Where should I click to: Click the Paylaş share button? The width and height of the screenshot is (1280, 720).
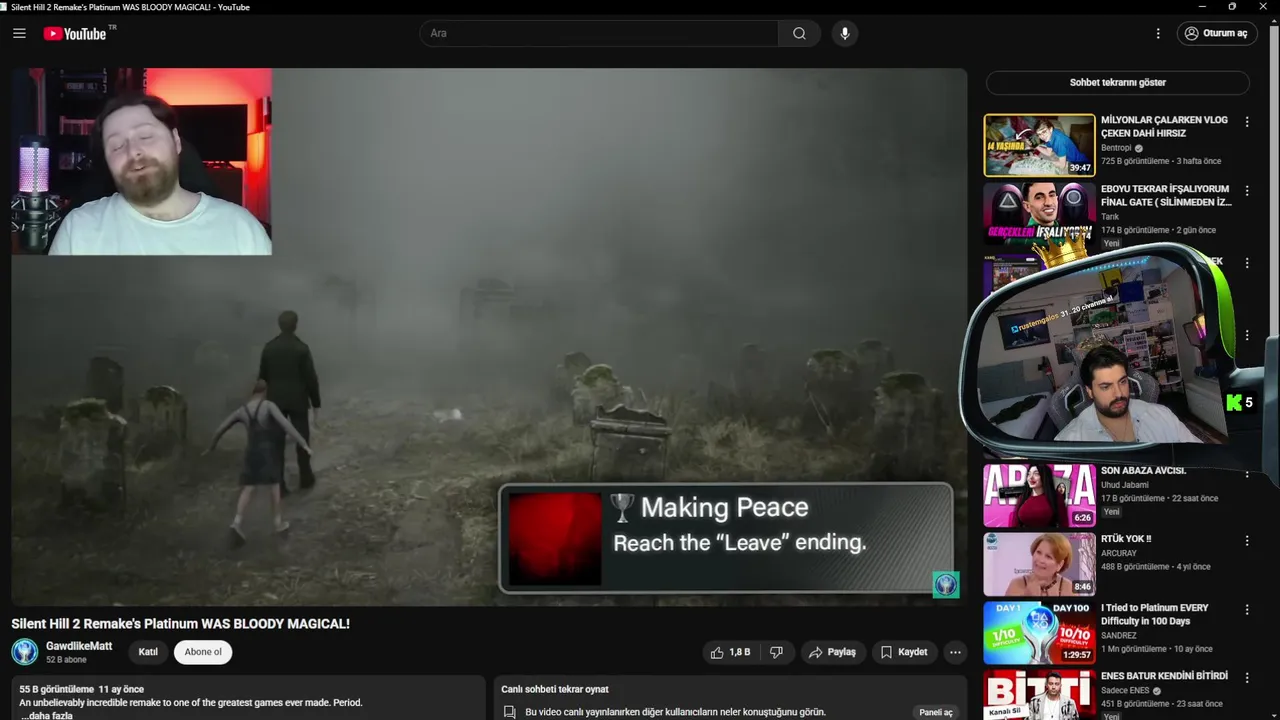pos(832,652)
